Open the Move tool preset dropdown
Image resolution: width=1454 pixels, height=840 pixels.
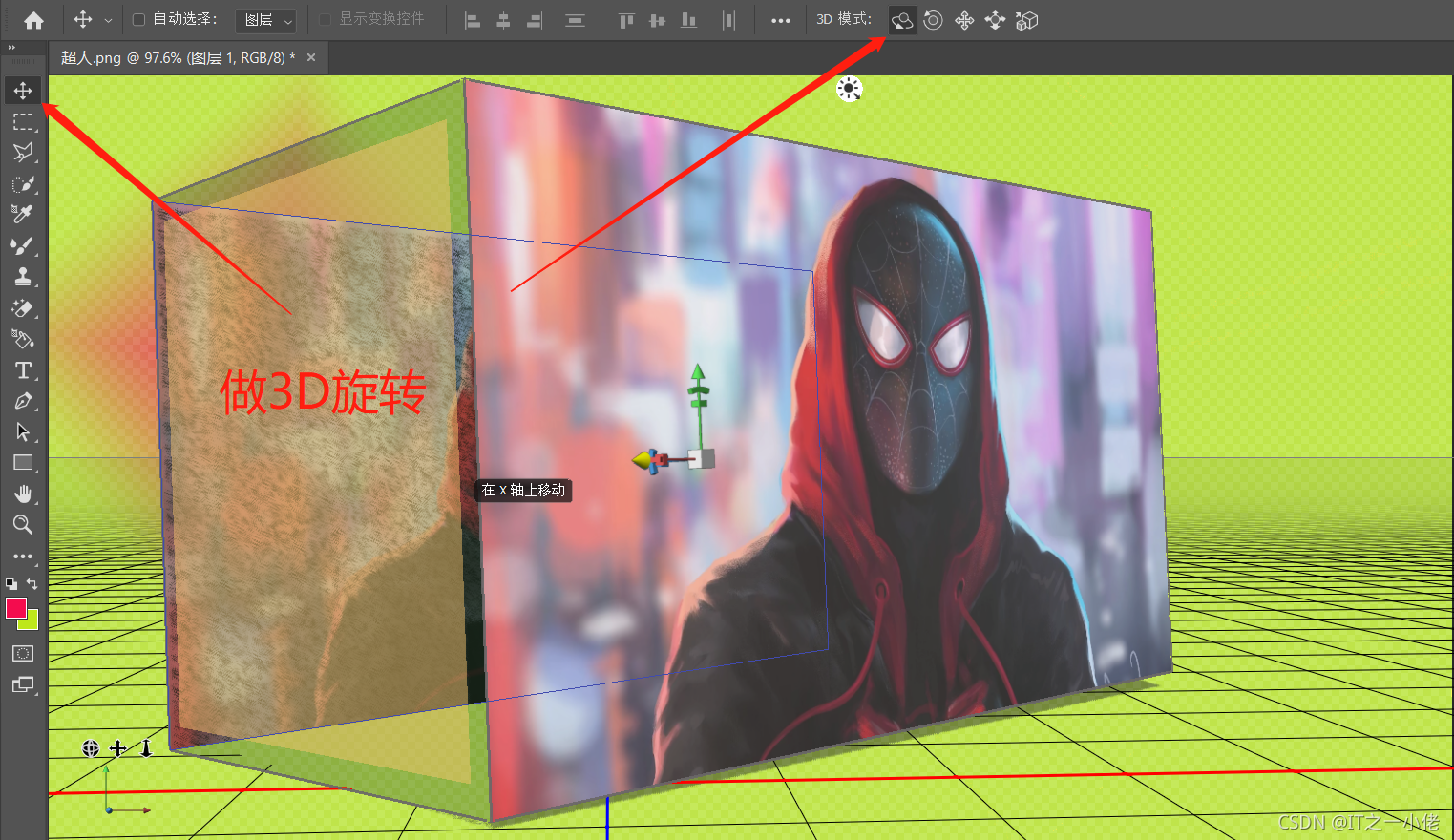click(x=108, y=20)
